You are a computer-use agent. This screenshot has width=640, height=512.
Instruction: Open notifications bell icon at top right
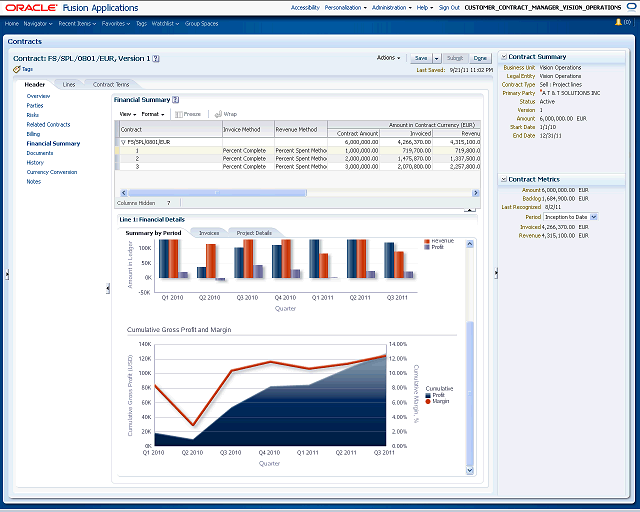(618, 22)
